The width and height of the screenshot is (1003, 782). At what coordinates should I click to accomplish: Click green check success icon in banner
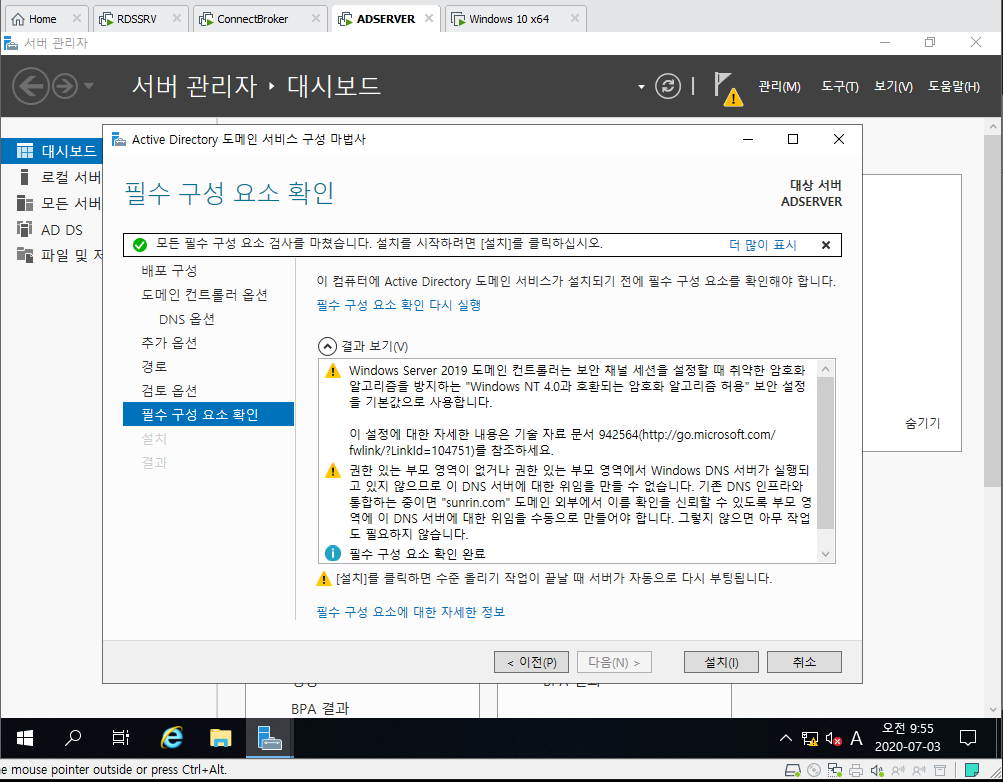point(139,245)
